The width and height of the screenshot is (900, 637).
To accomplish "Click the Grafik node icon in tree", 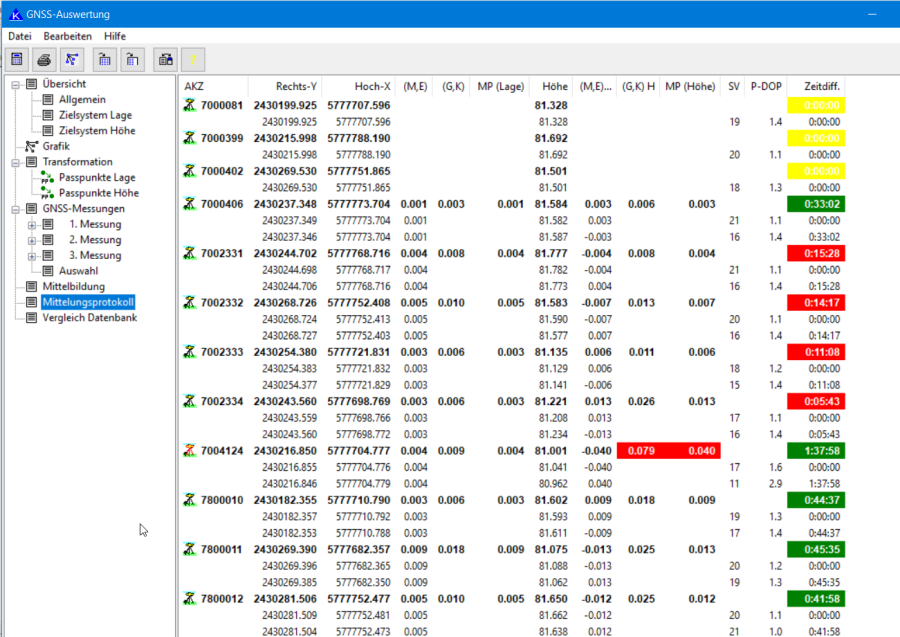I will [31, 146].
